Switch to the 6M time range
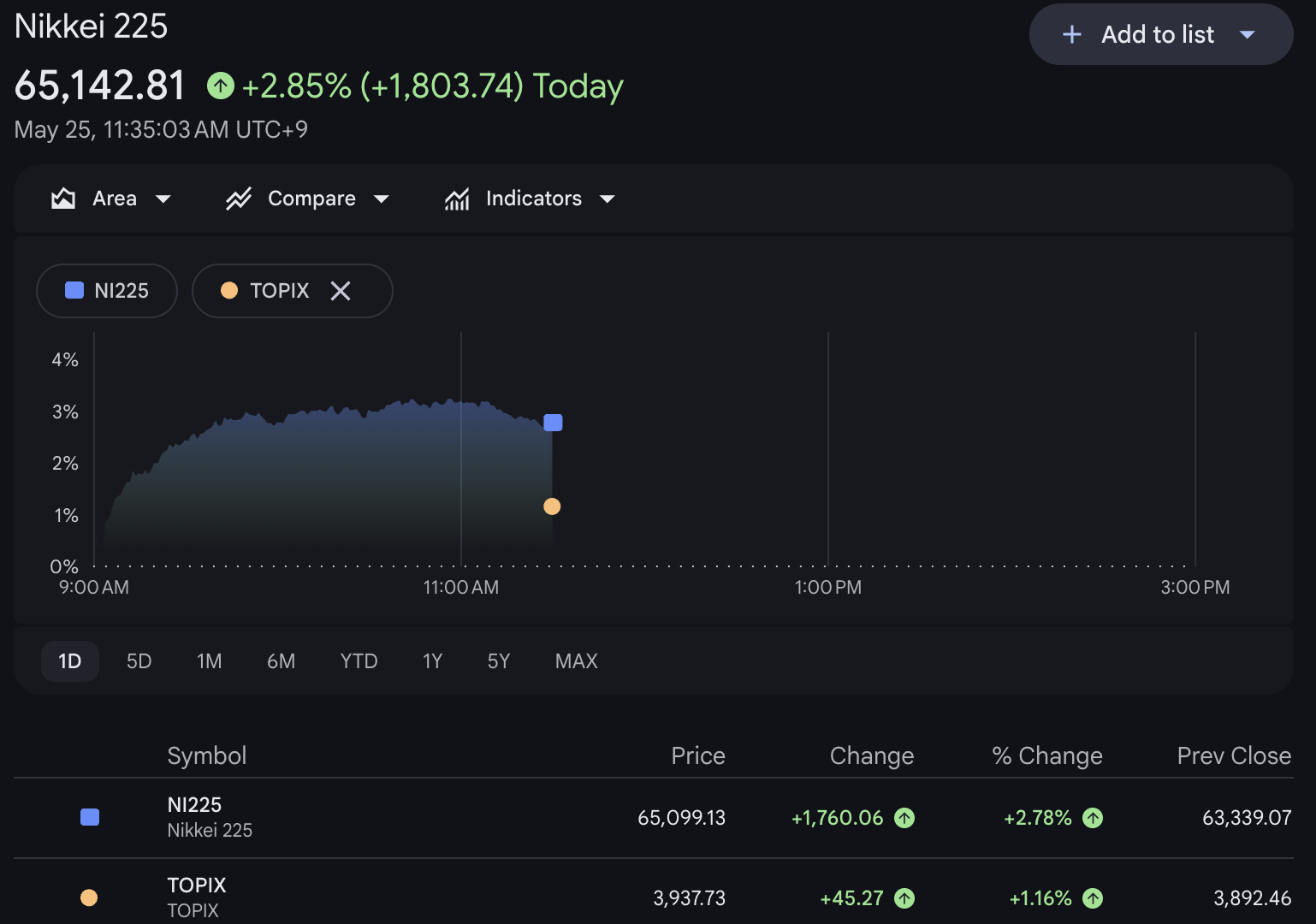Screen dimensions: 1316x924 281,661
